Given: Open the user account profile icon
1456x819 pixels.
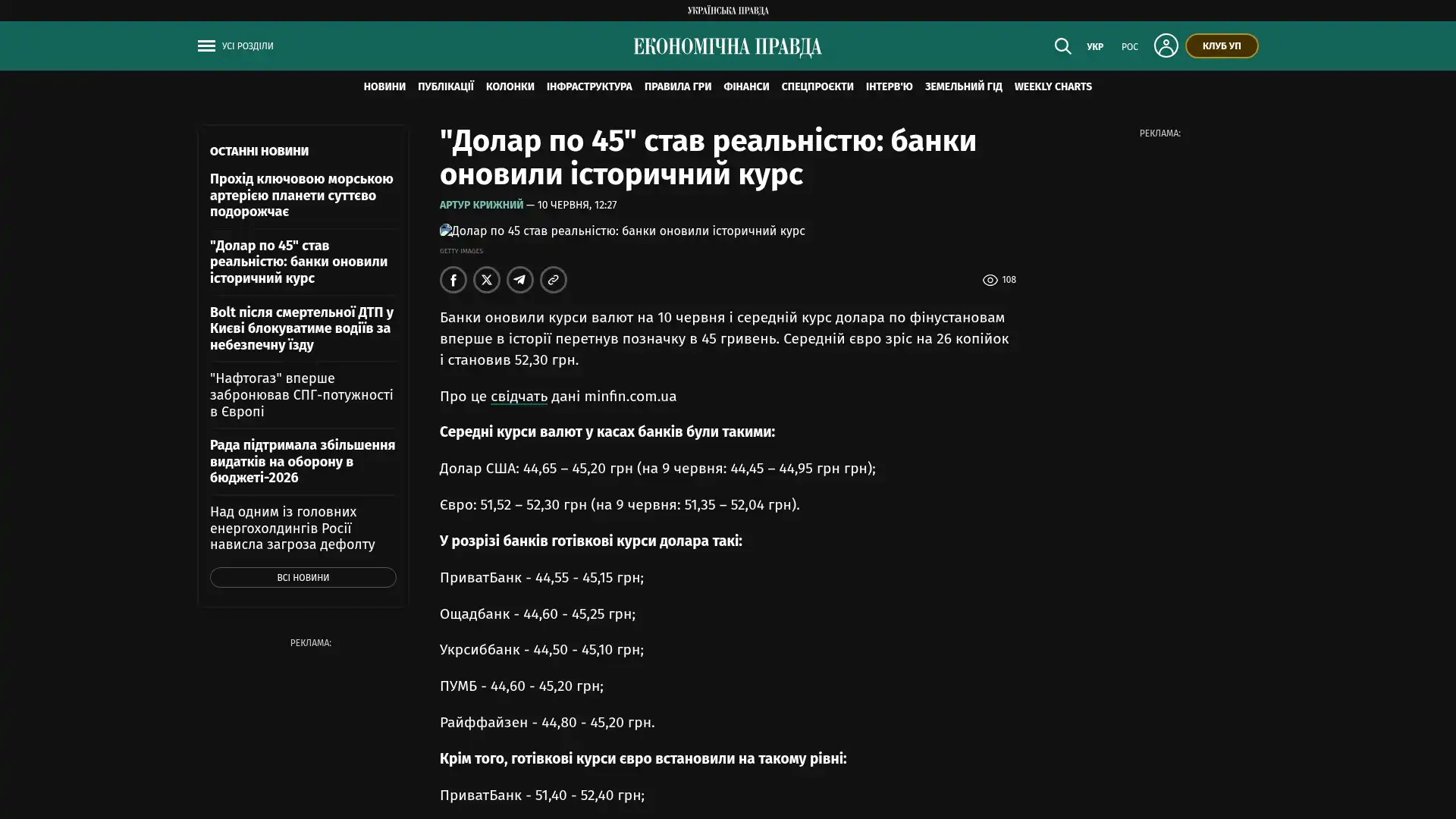Looking at the screenshot, I should tap(1166, 45).
